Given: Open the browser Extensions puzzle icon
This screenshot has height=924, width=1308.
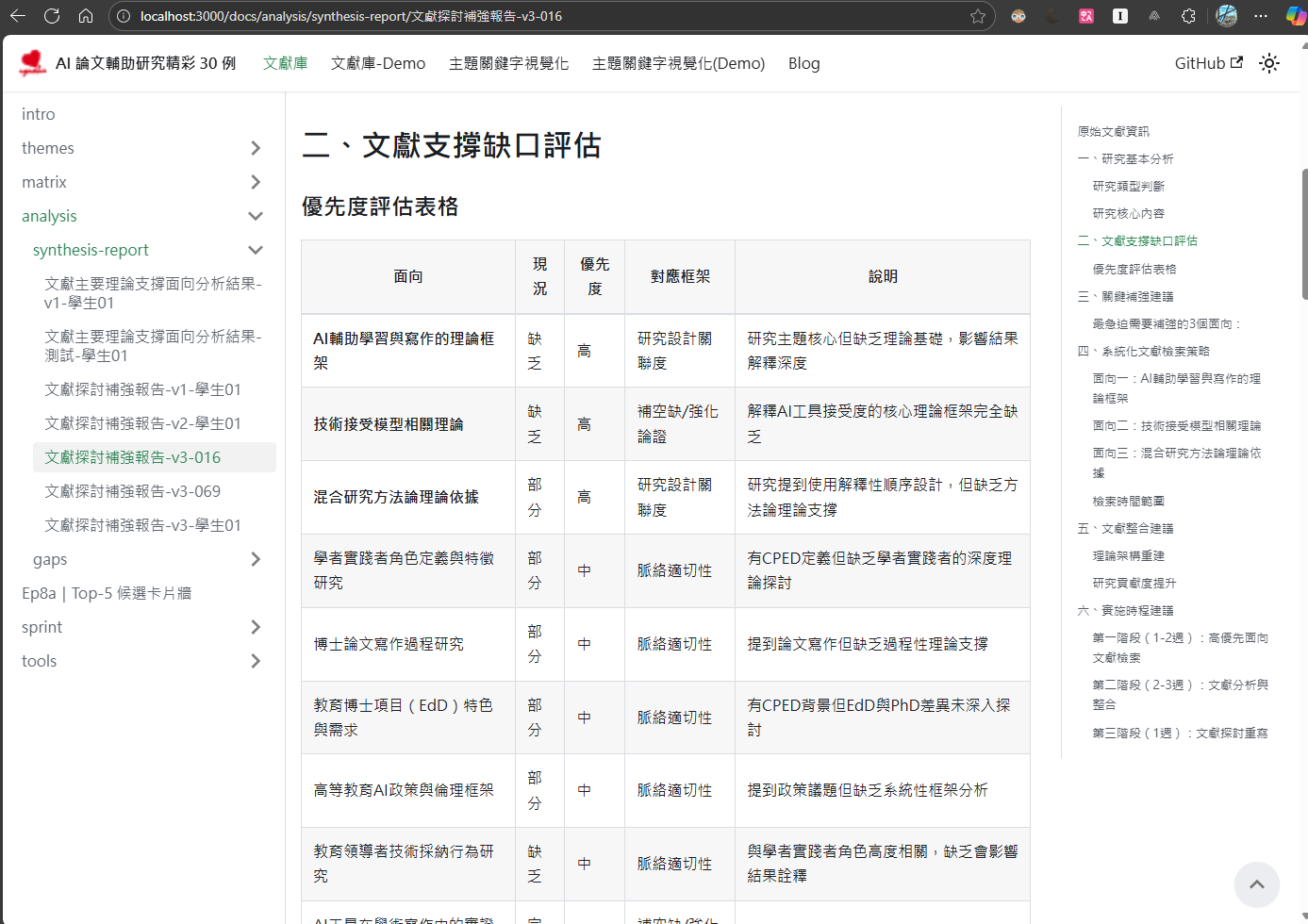Looking at the screenshot, I should tap(1189, 16).
